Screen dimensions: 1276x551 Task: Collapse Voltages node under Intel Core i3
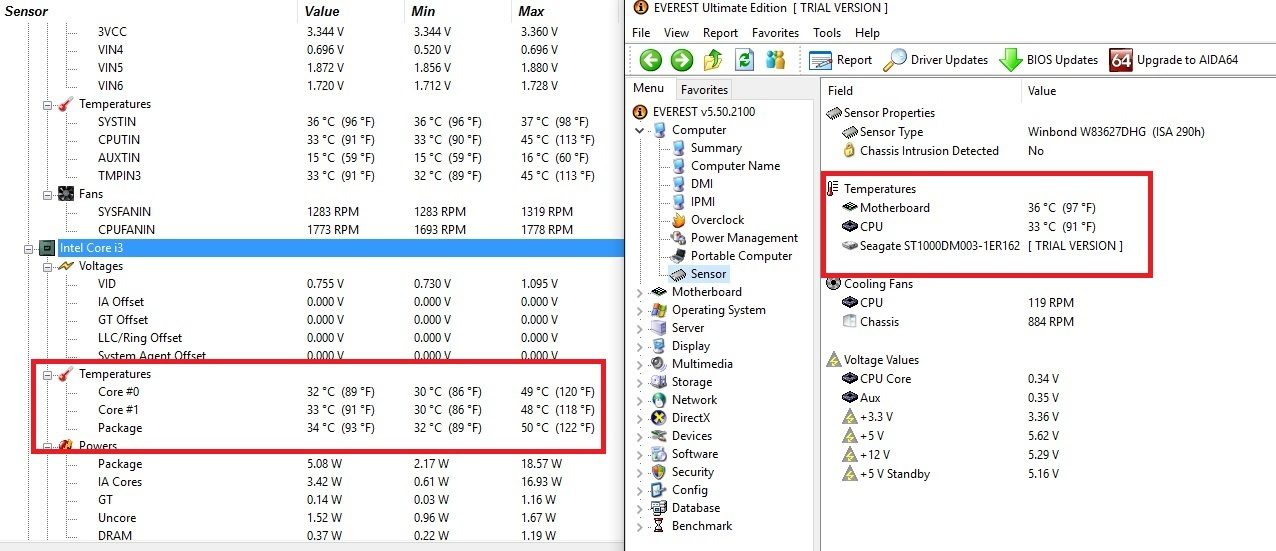pos(47,266)
